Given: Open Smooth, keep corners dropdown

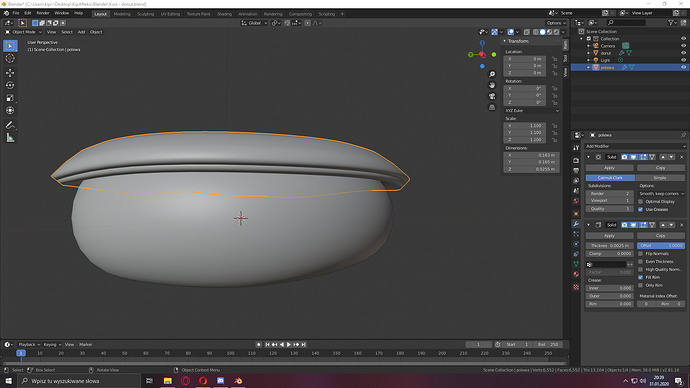Looking at the screenshot, I should click(x=661, y=194).
